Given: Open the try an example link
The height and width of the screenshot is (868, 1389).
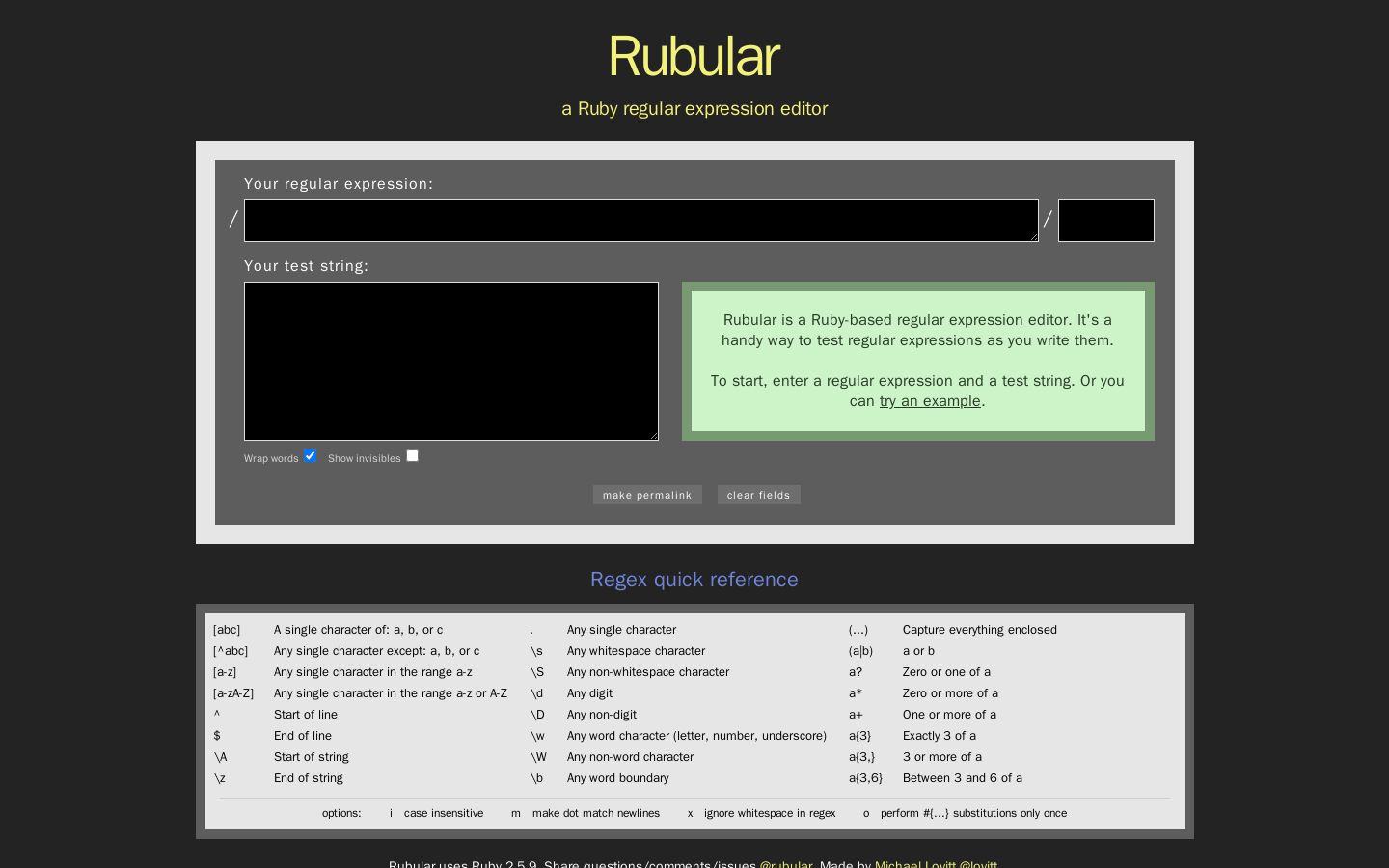Looking at the screenshot, I should point(930,401).
